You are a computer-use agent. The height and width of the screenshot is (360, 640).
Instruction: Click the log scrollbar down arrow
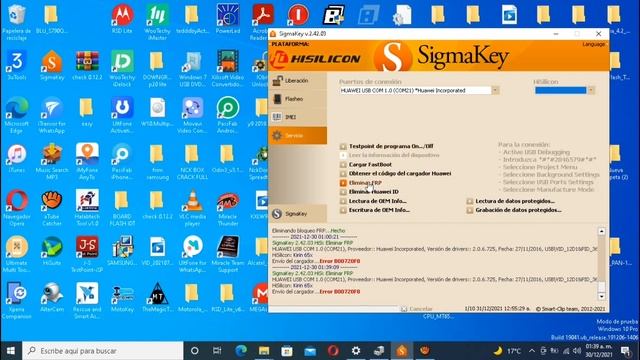point(601,296)
